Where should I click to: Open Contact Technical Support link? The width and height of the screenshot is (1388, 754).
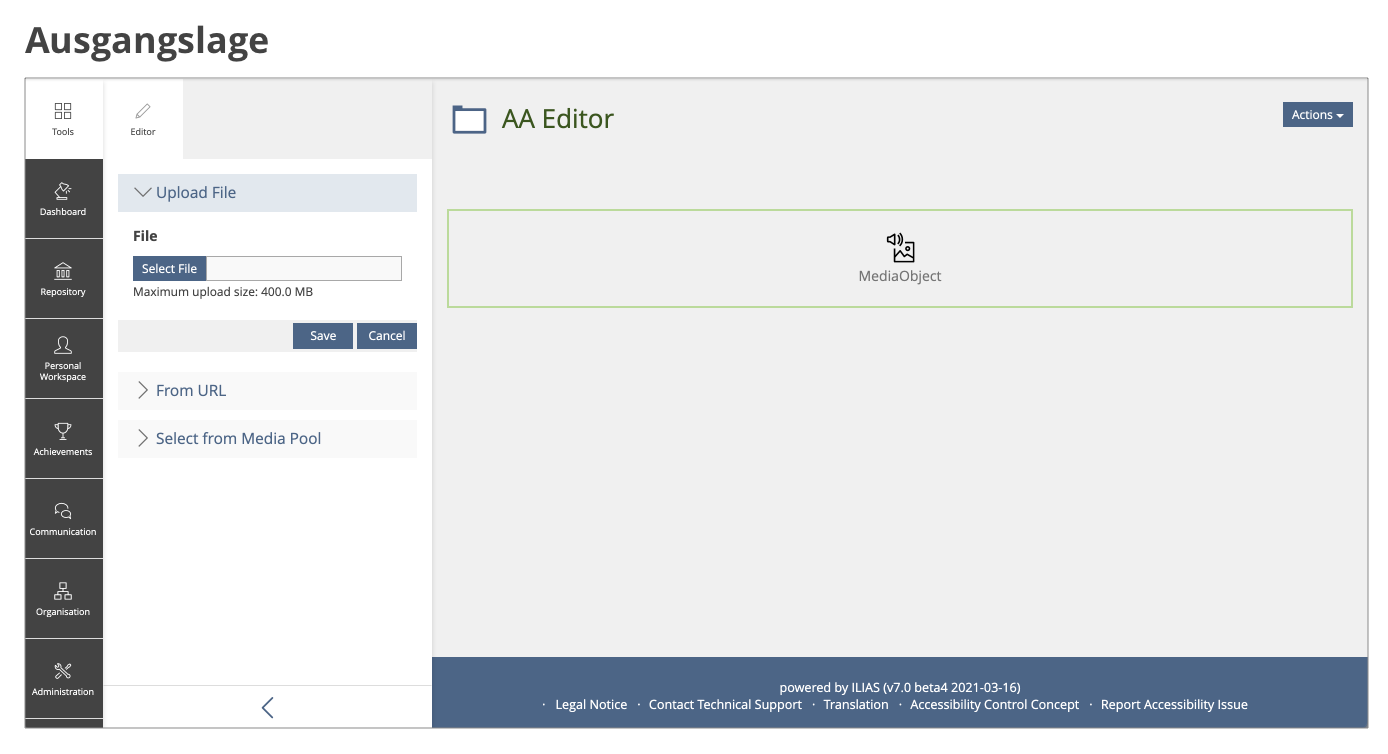[x=725, y=705]
